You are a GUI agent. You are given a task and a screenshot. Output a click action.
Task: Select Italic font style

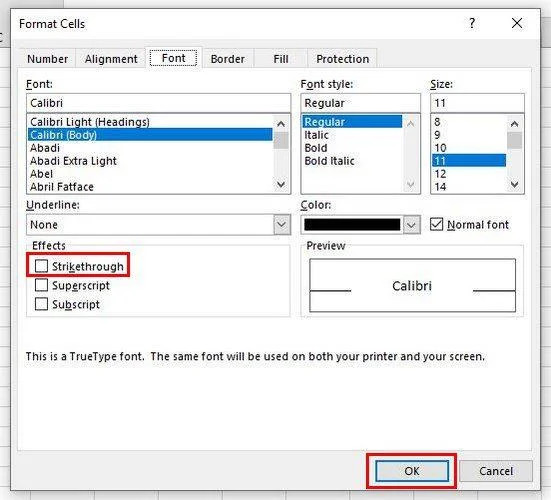coord(352,135)
